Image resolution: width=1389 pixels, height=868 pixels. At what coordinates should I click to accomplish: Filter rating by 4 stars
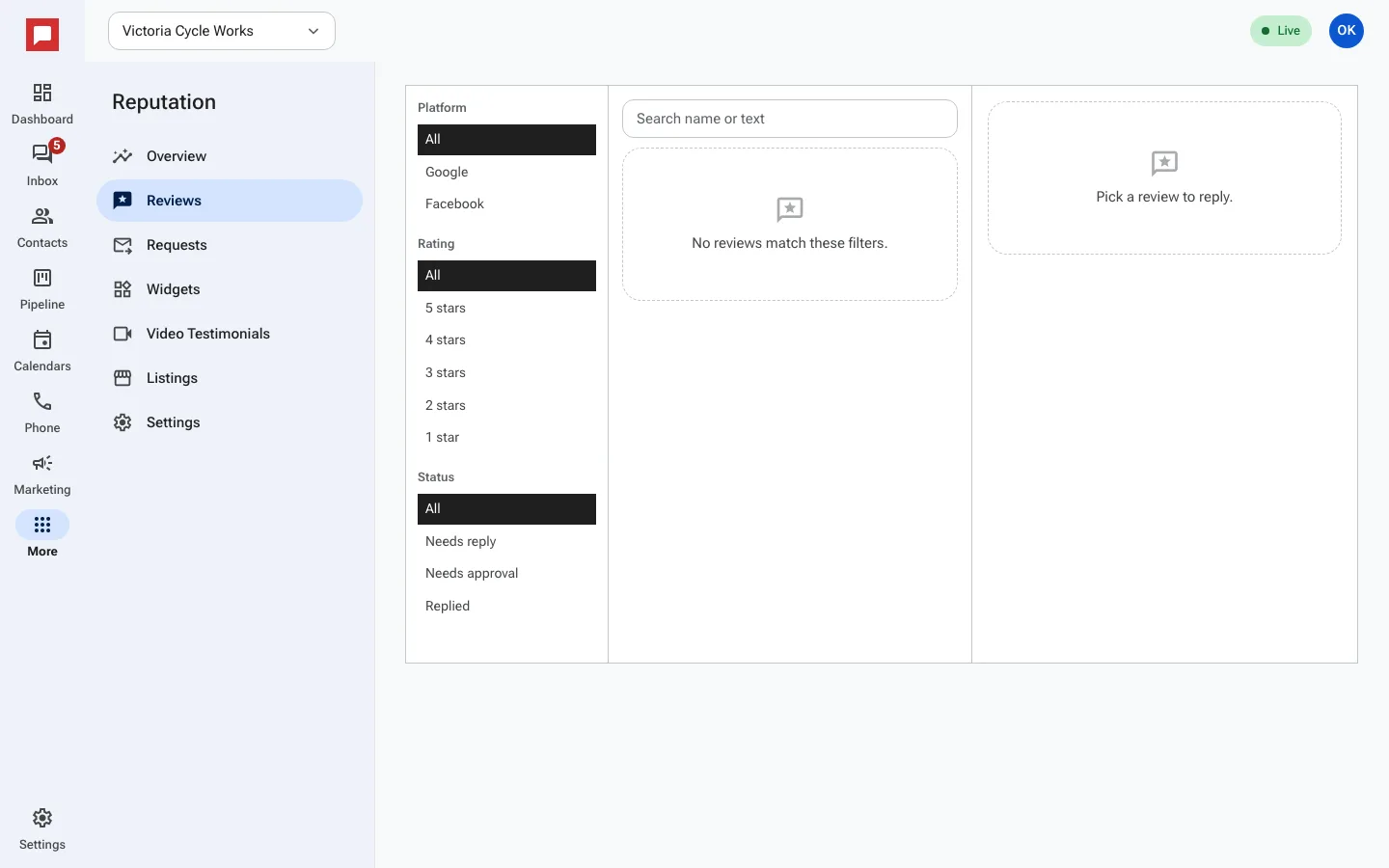[506, 340]
